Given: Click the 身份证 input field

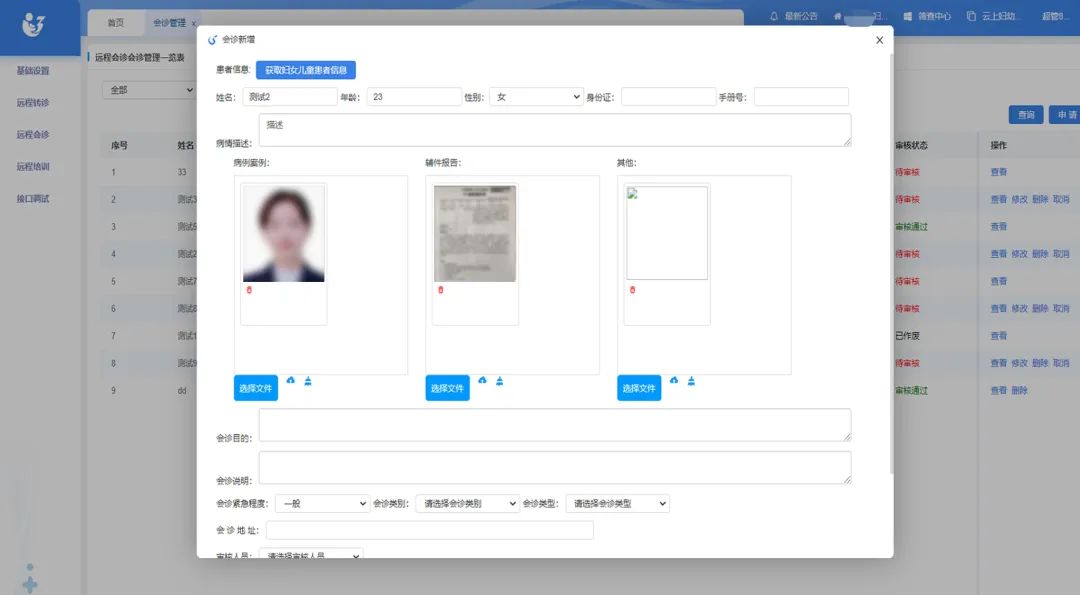Looking at the screenshot, I should (668, 97).
